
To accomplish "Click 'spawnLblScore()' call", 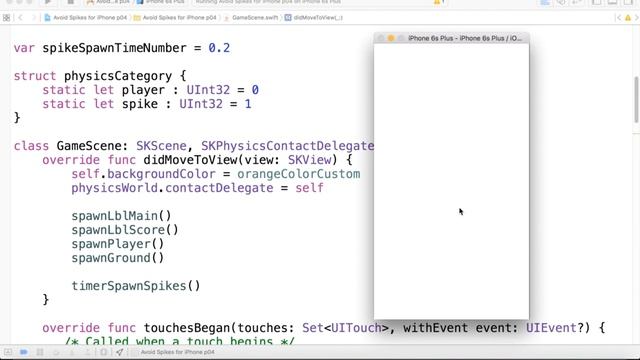I will point(125,230).
